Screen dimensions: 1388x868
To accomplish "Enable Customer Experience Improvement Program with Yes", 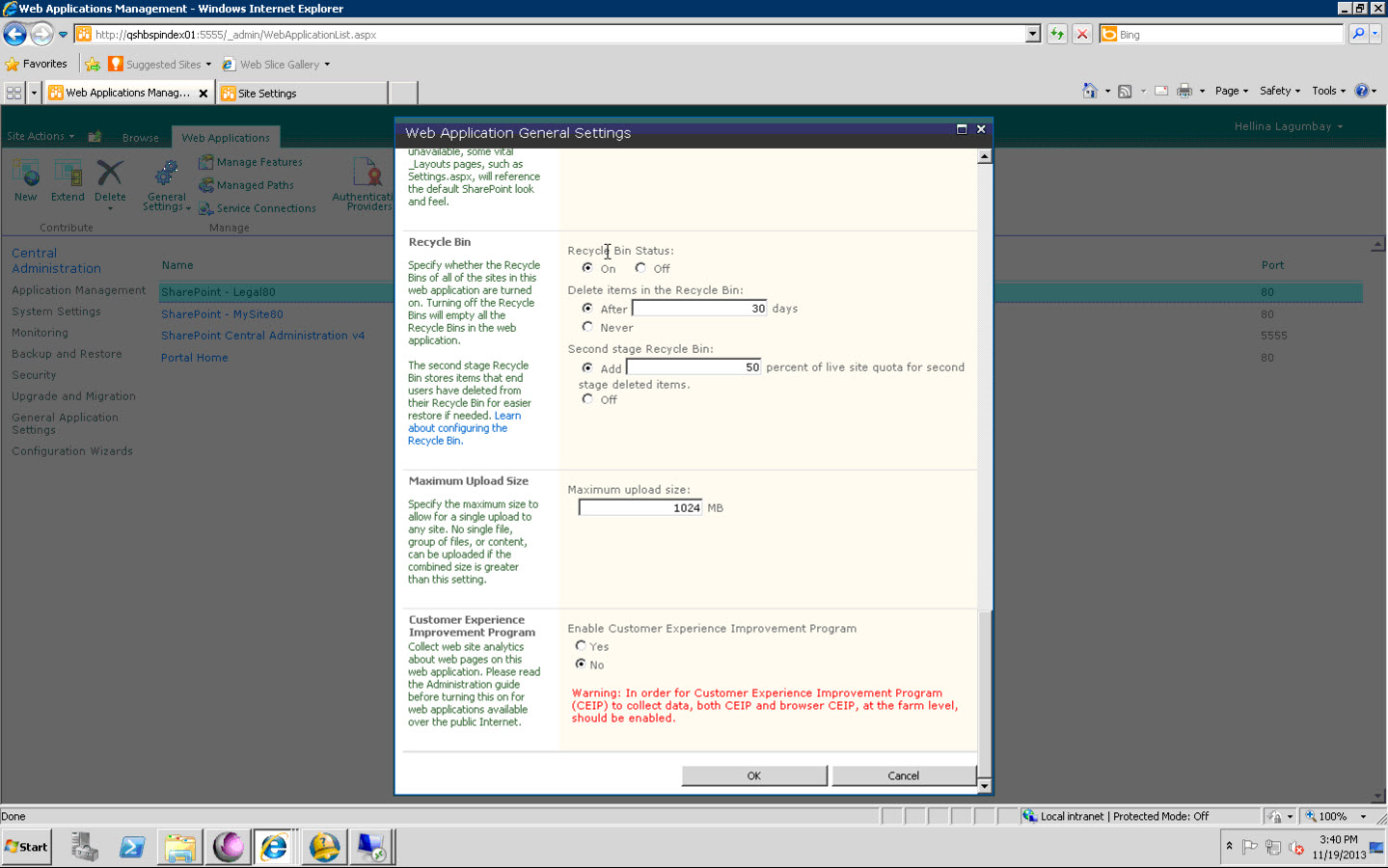I will [x=581, y=646].
